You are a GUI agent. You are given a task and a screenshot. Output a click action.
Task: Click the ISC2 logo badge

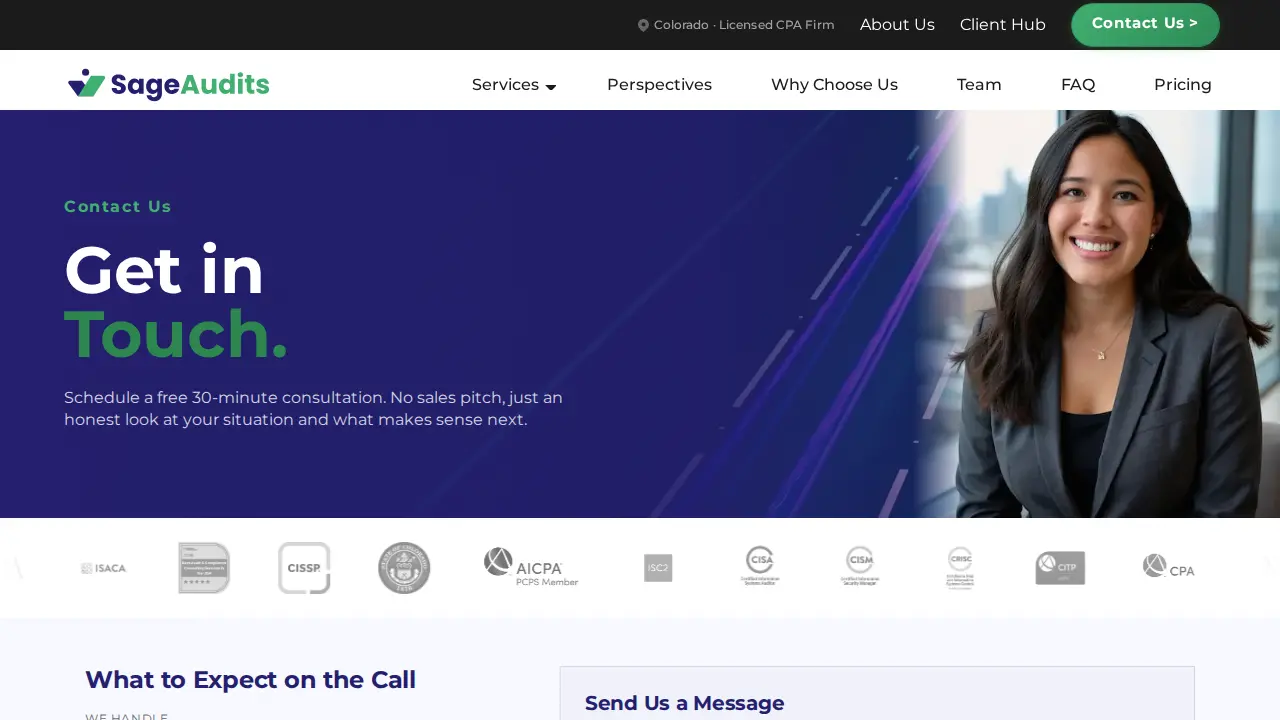coord(658,568)
